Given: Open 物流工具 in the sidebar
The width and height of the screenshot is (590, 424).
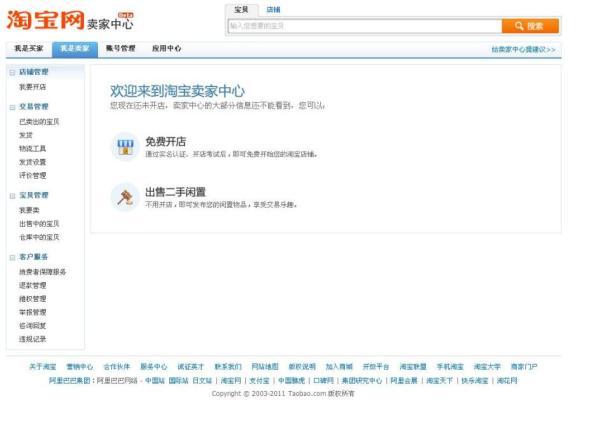Looking at the screenshot, I should click(x=32, y=149).
